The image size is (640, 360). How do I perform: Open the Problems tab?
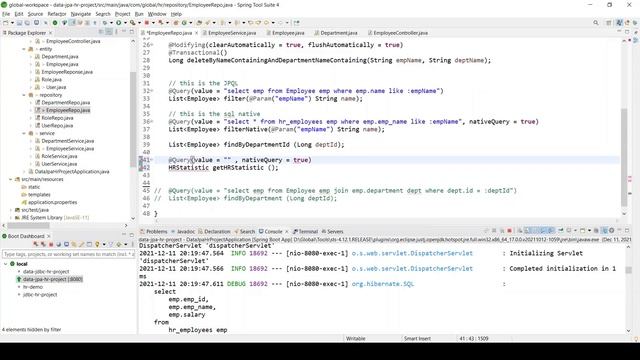click(x=156, y=231)
